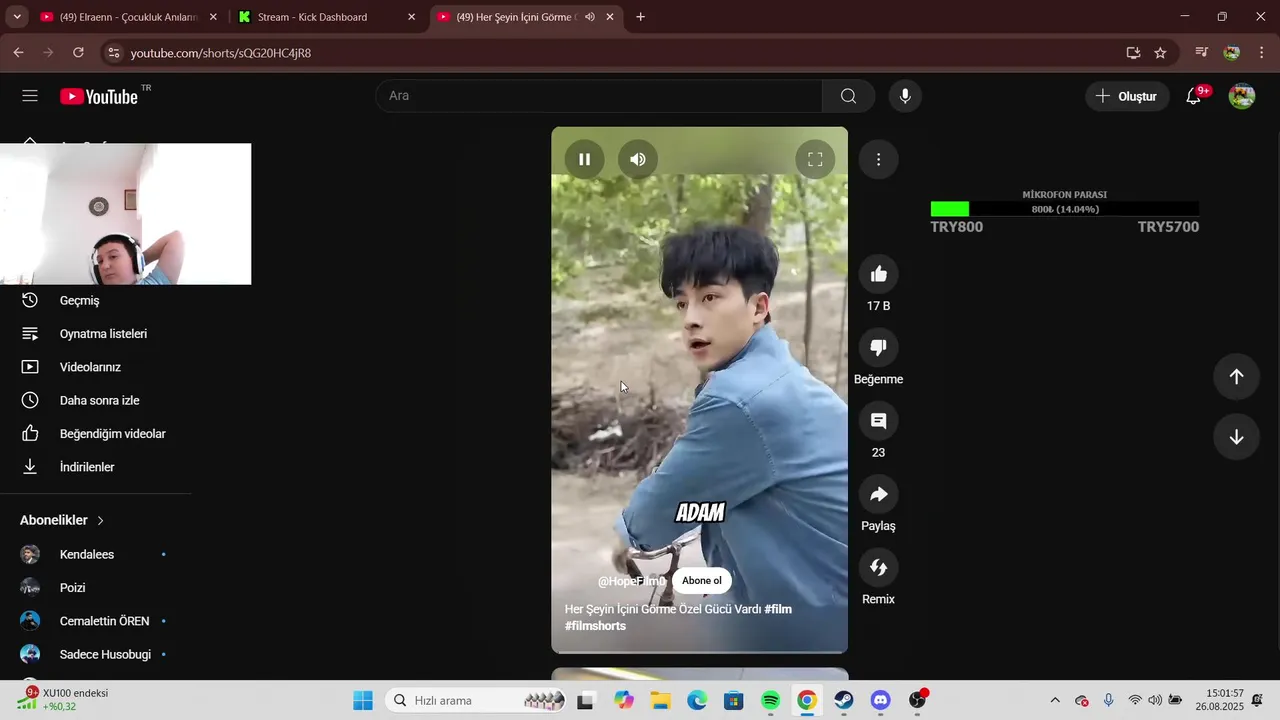1280x720 pixels.
Task: Open the Chrome profile avatar
Action: (x=1232, y=53)
